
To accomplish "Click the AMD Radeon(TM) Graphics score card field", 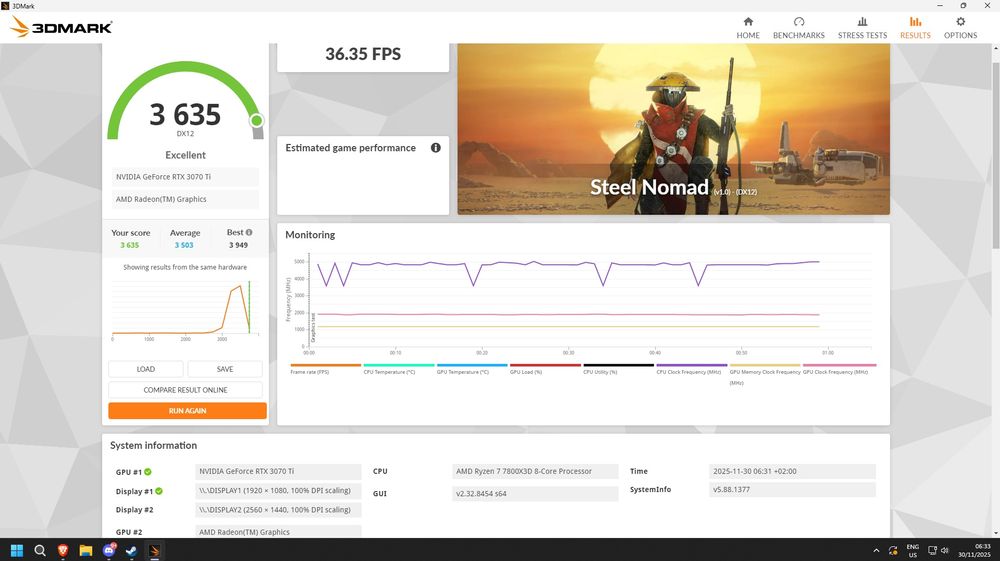I will tap(185, 199).
